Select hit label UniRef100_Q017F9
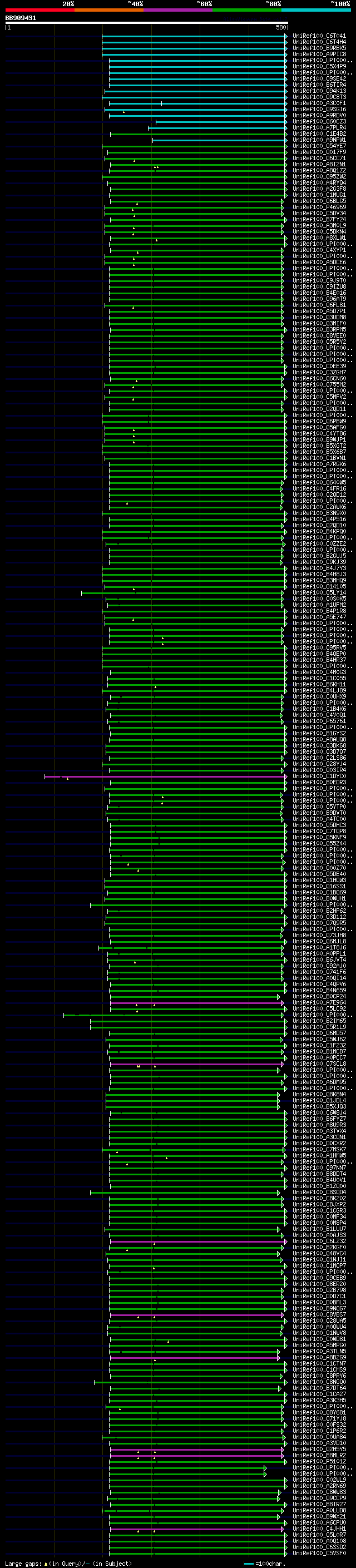The image size is (356, 1568). tap(319, 152)
